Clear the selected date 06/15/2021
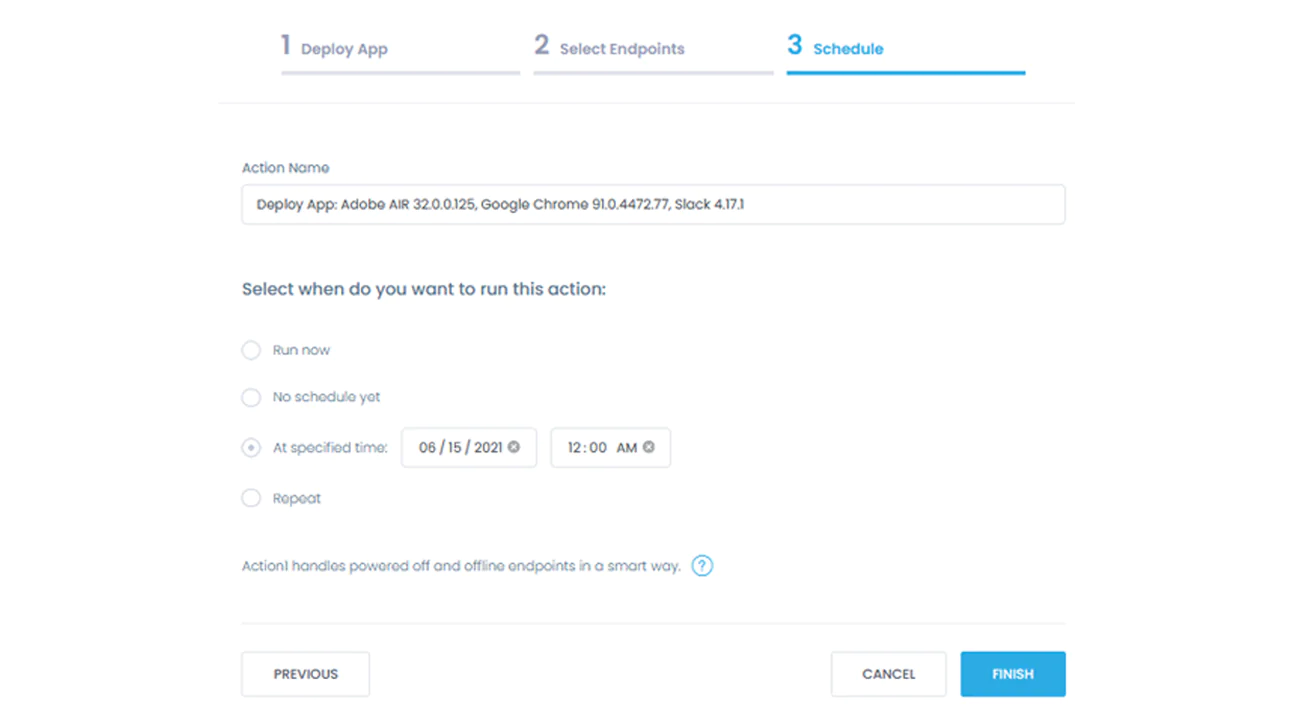This screenshot has width=1308, height=710. (513, 447)
